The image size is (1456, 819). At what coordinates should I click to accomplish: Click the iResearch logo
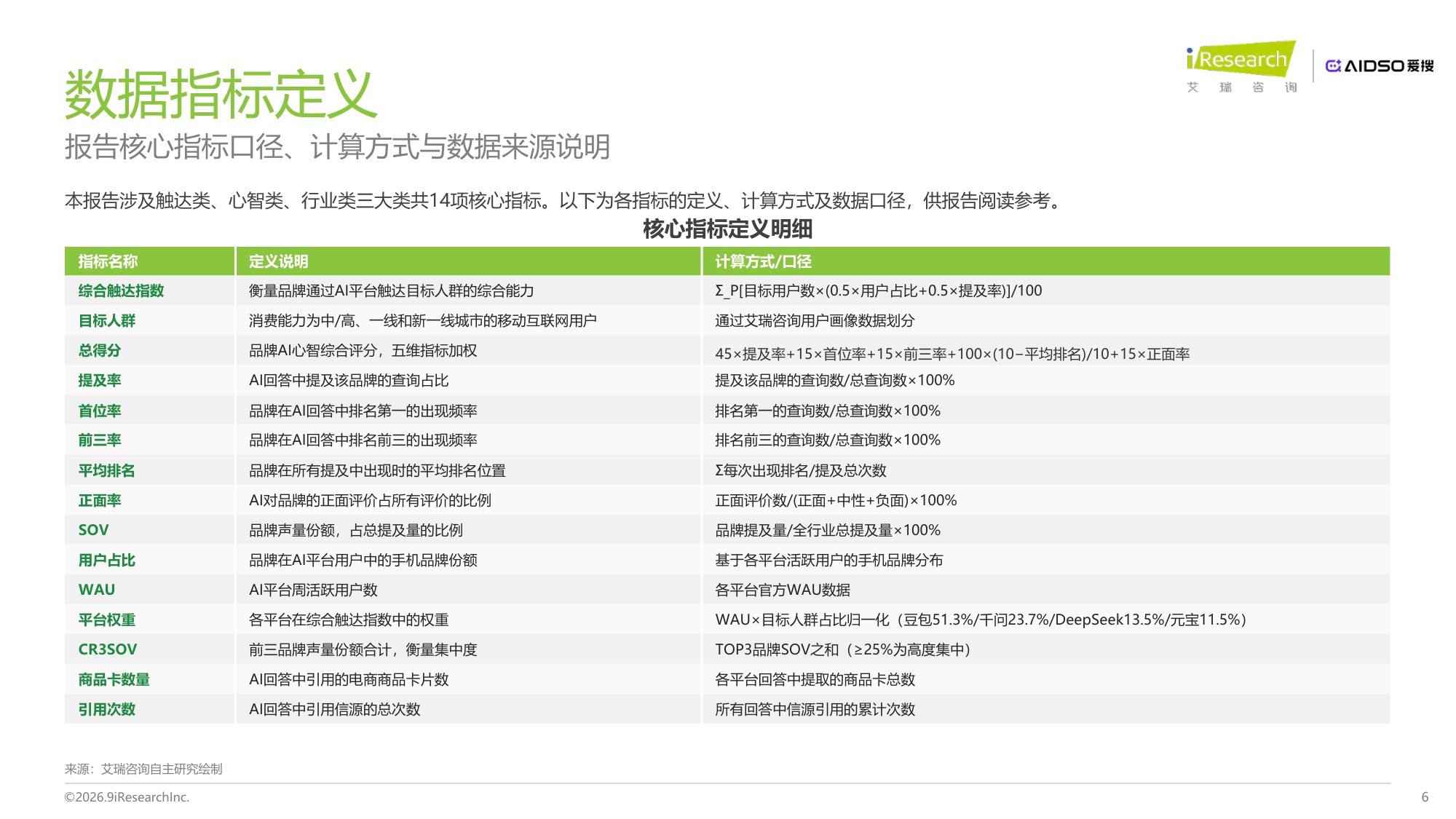(x=1241, y=67)
